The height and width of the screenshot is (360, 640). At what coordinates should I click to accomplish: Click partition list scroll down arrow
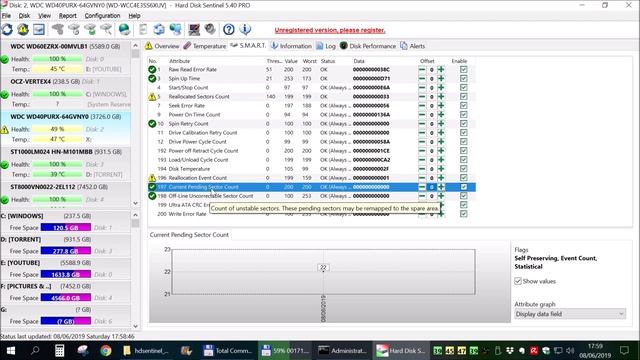(136, 326)
